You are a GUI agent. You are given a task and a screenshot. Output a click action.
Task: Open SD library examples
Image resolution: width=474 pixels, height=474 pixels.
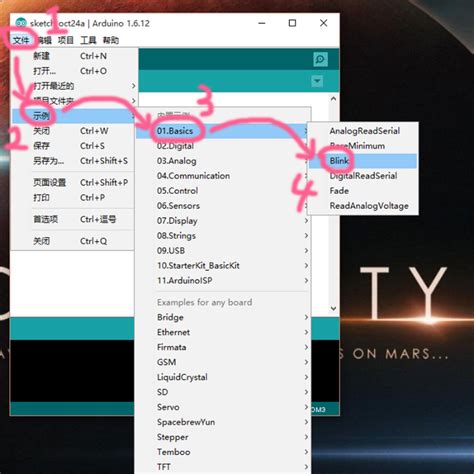pyautogui.click(x=223, y=392)
